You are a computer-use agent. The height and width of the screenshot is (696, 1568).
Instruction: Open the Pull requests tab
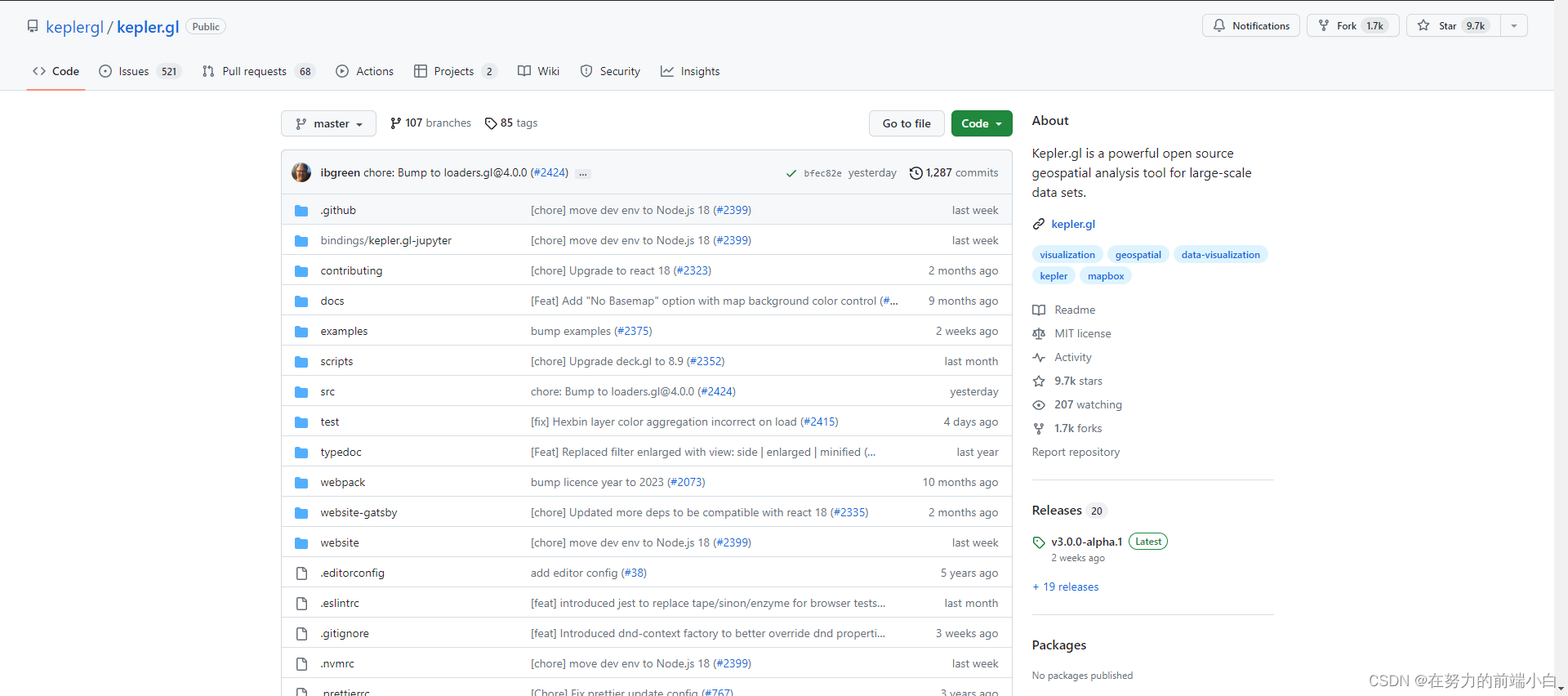[x=258, y=71]
